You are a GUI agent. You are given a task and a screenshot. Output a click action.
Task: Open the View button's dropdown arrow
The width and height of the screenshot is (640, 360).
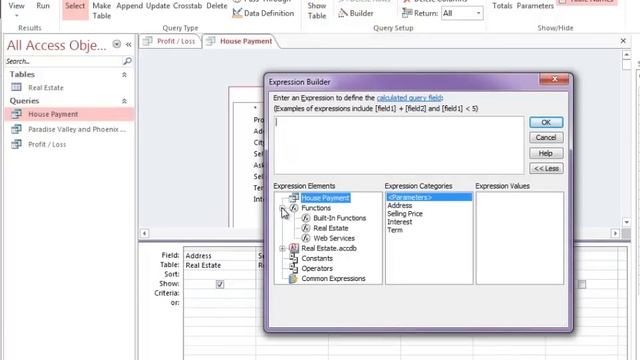tap(17, 16)
